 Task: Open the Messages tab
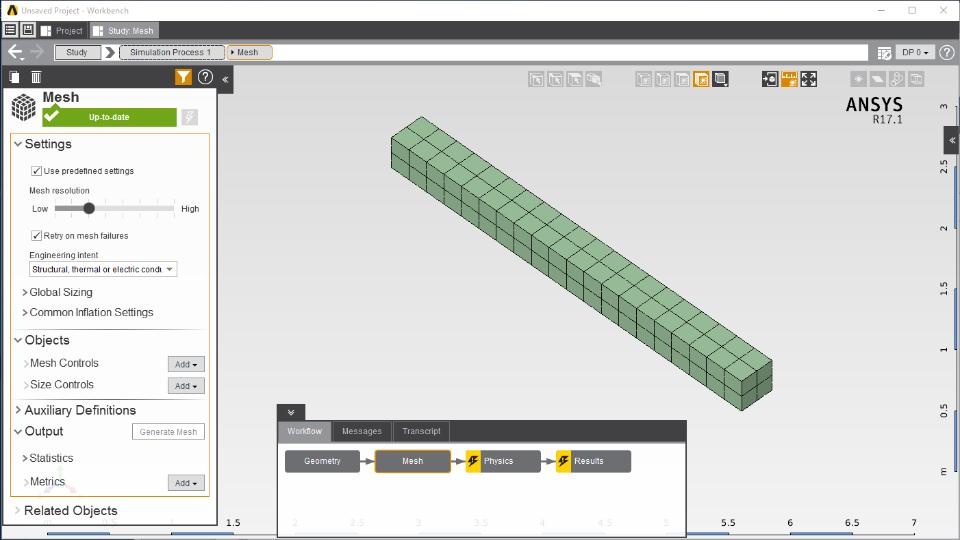pyautogui.click(x=362, y=431)
